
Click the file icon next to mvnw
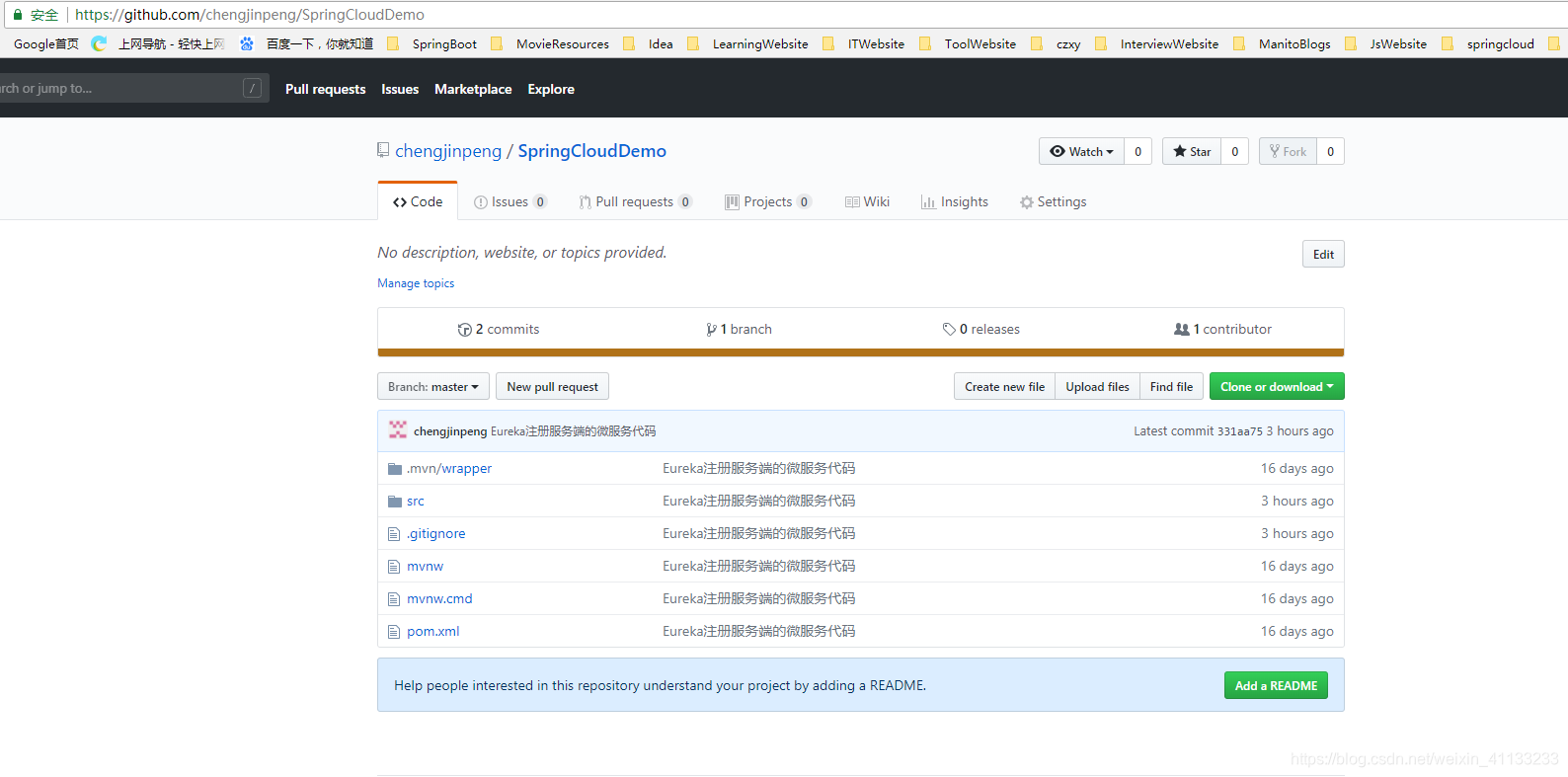[394, 567]
